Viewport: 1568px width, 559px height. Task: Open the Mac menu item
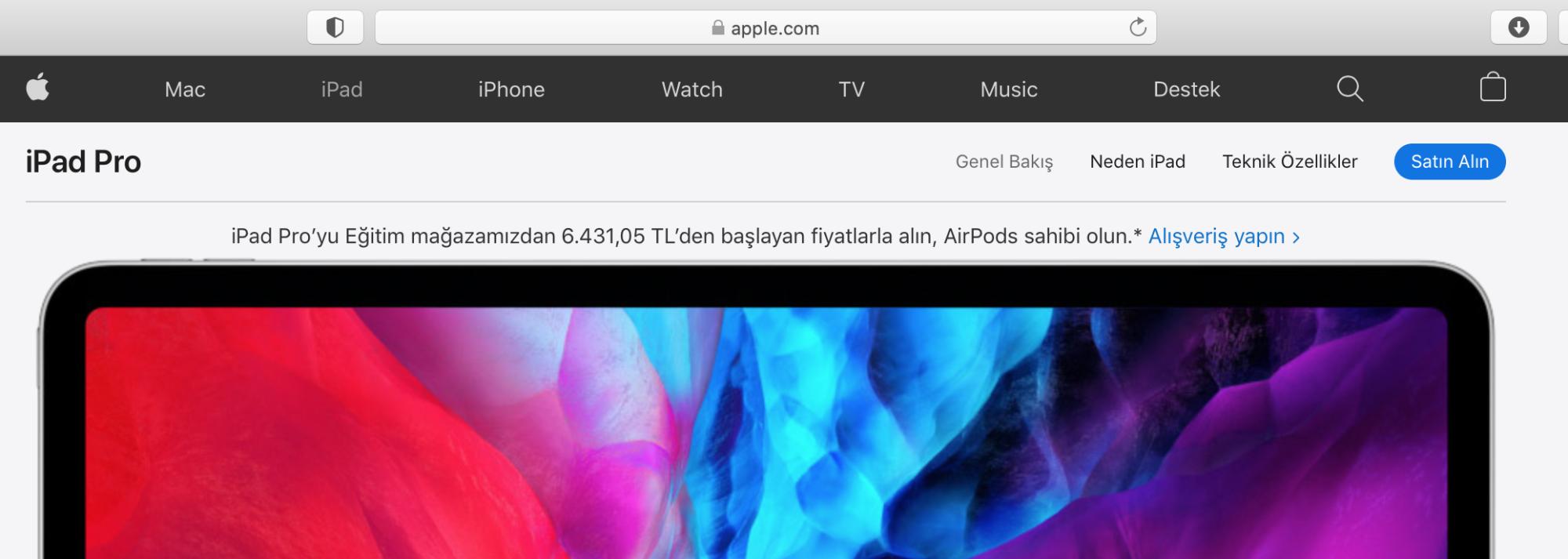pos(185,89)
